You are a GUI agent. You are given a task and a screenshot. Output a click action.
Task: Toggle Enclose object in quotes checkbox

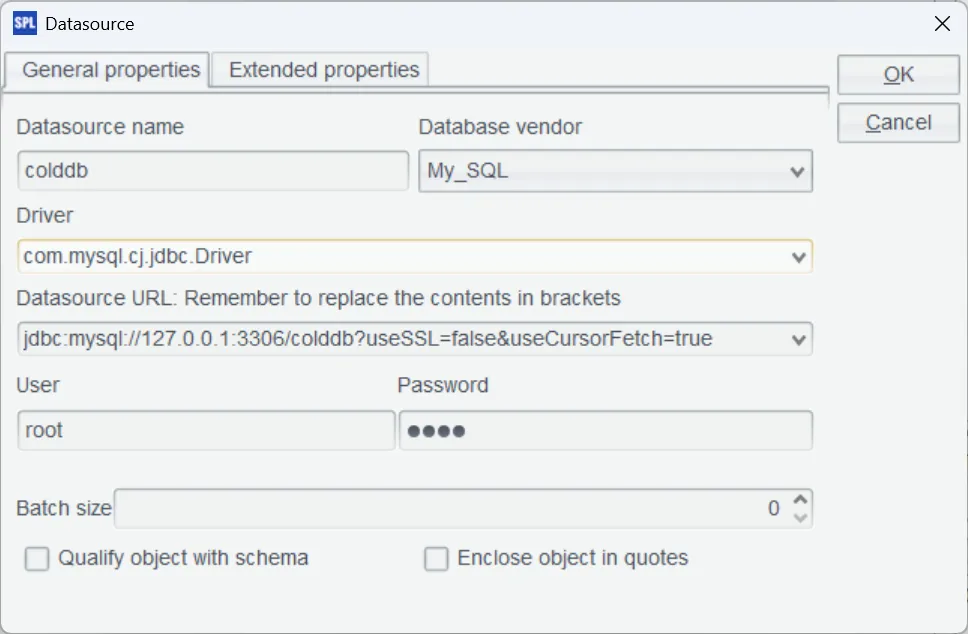(x=436, y=559)
